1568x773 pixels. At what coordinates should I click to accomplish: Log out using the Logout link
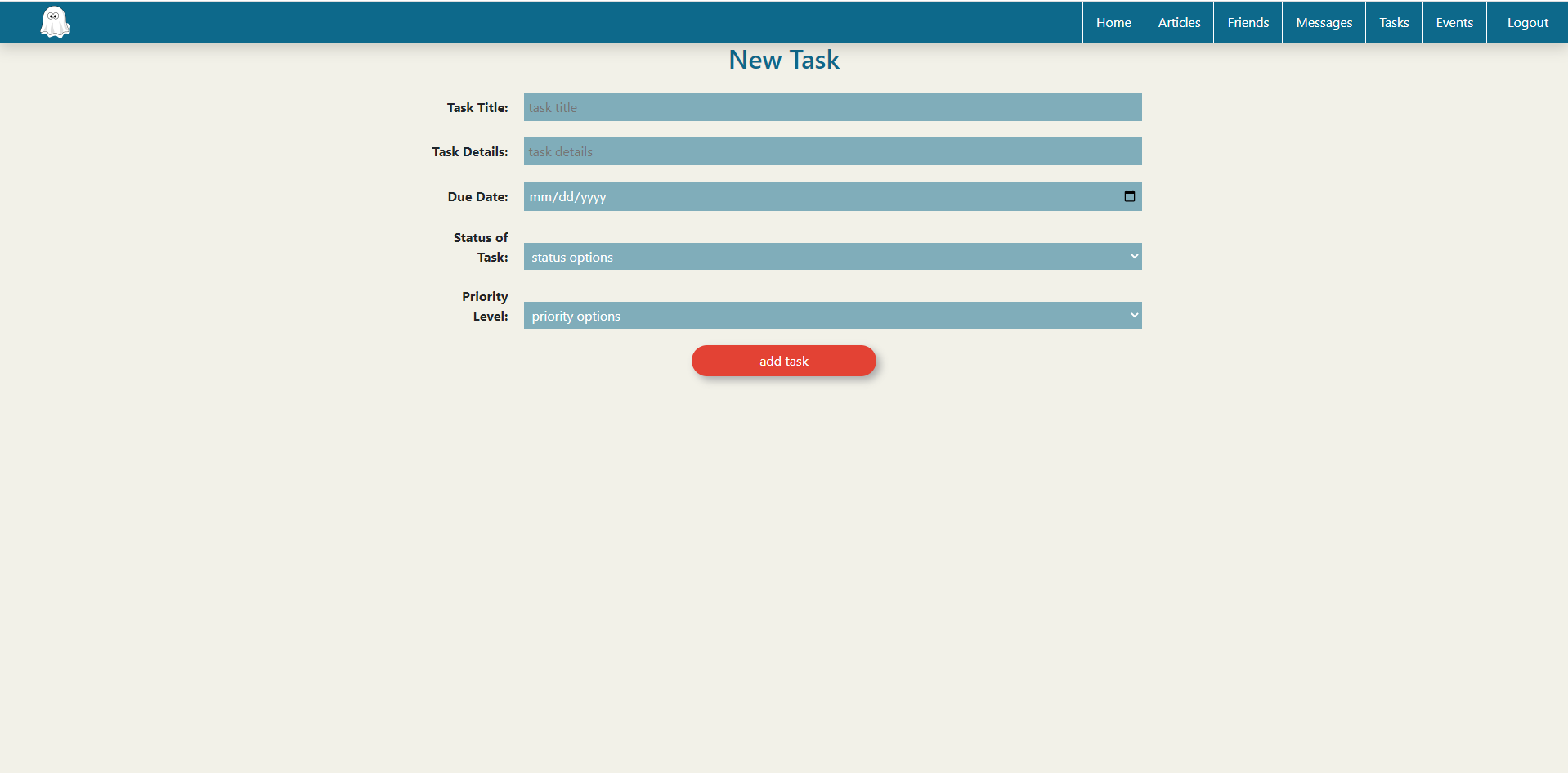tap(1527, 22)
